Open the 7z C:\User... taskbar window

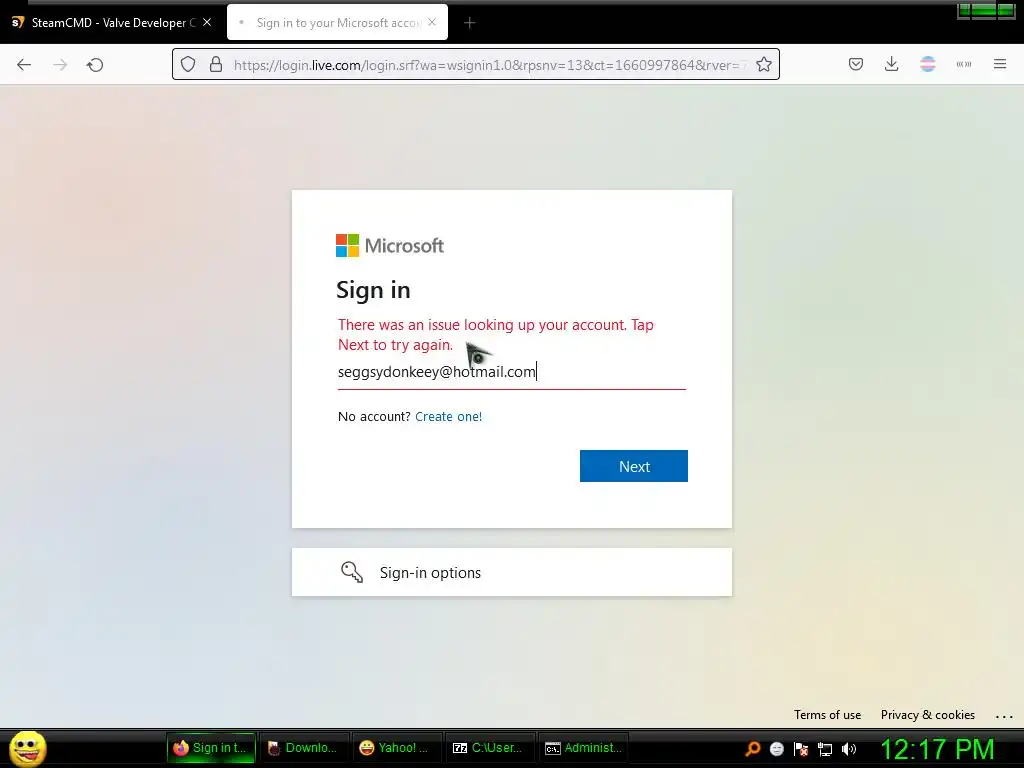coord(488,748)
